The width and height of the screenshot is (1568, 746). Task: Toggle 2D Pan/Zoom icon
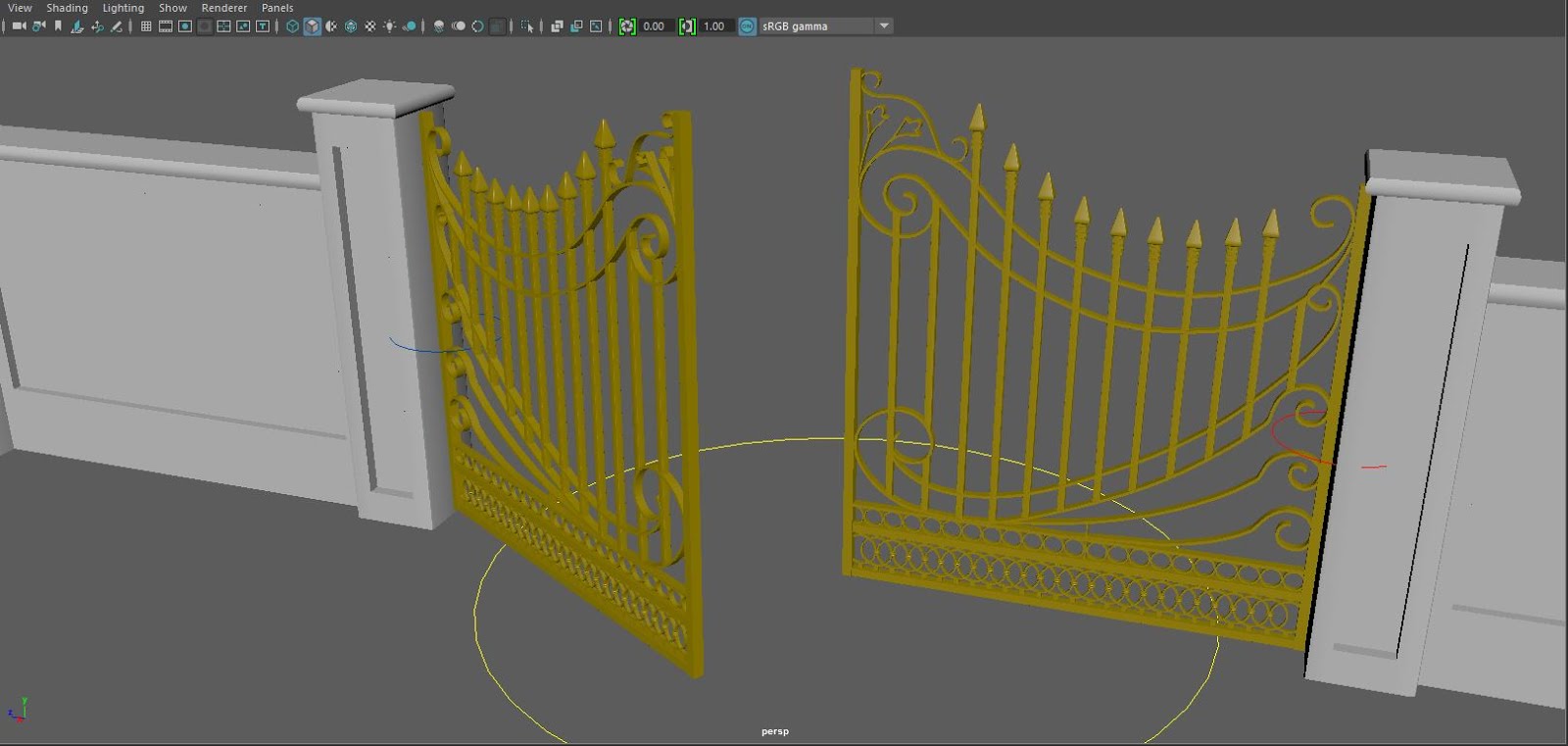pyautogui.click(x=97, y=26)
